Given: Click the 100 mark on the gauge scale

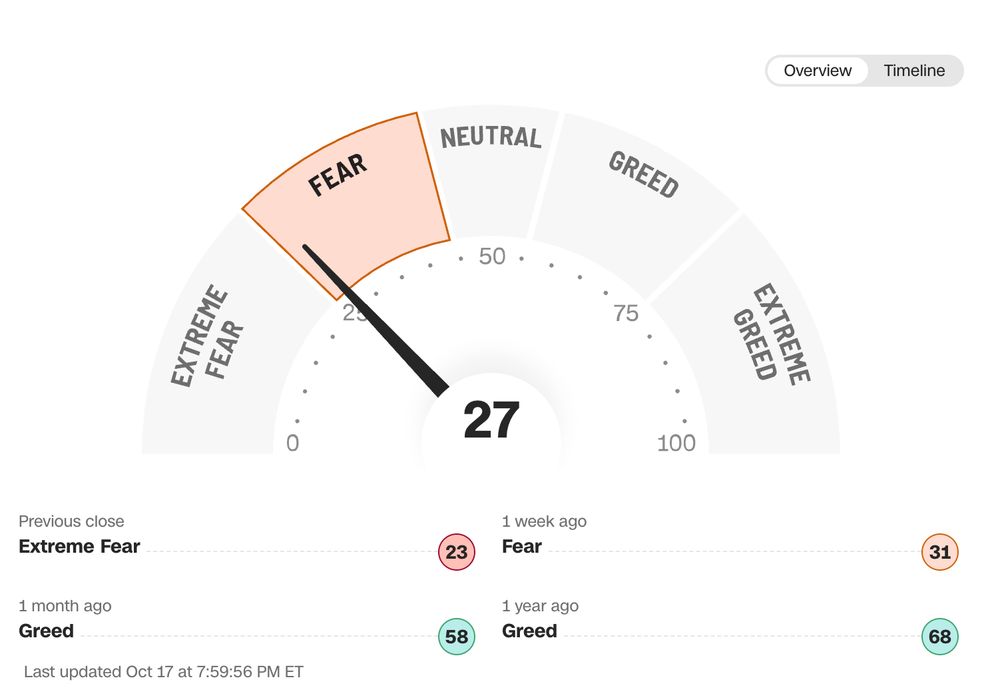Looking at the screenshot, I should tap(676, 443).
